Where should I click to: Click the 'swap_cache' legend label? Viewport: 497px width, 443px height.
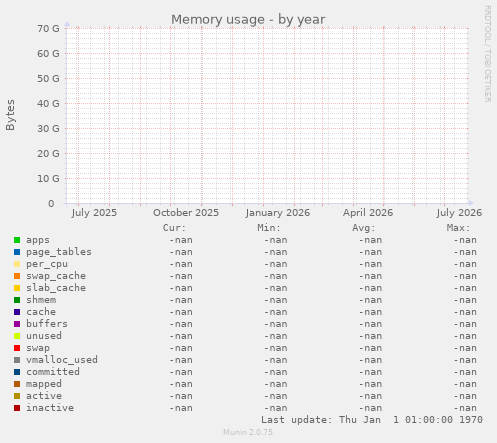point(56,276)
